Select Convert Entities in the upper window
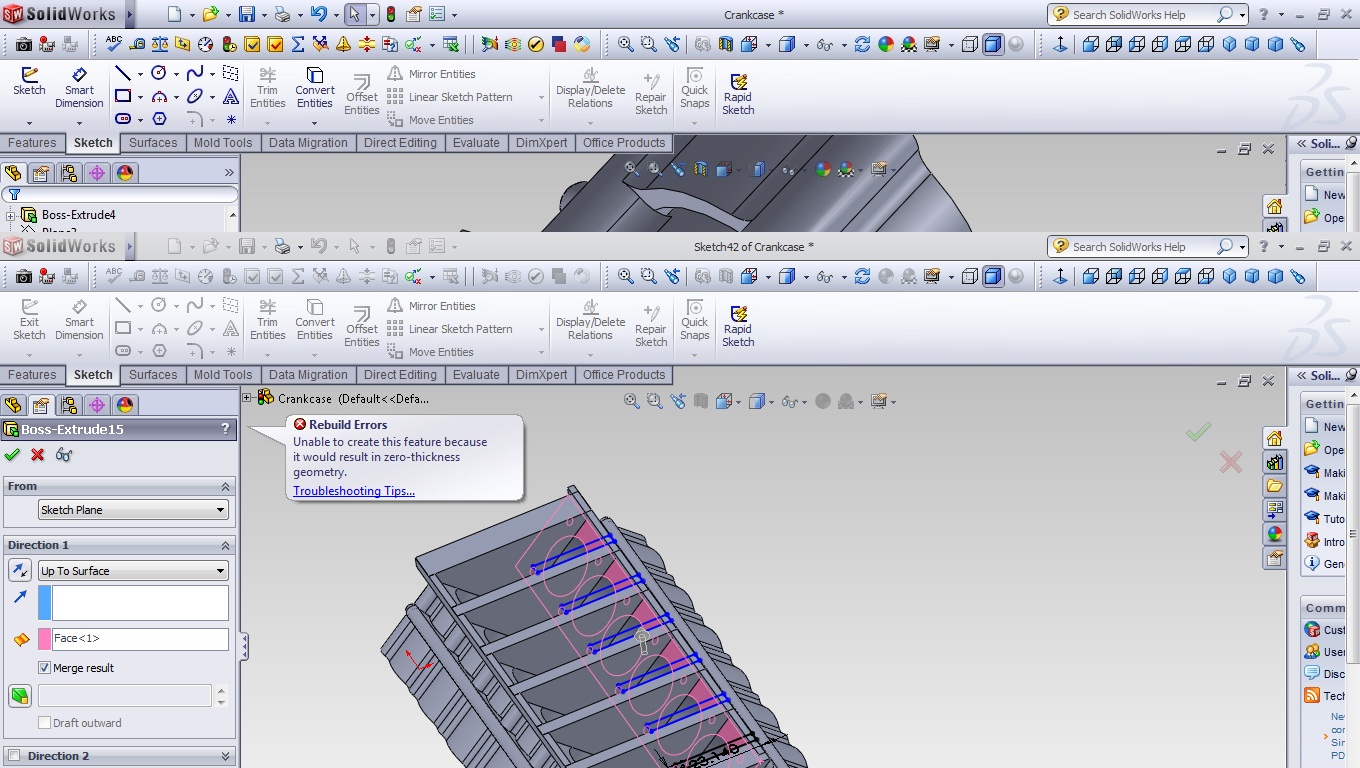This screenshot has width=1360, height=768. (x=314, y=88)
